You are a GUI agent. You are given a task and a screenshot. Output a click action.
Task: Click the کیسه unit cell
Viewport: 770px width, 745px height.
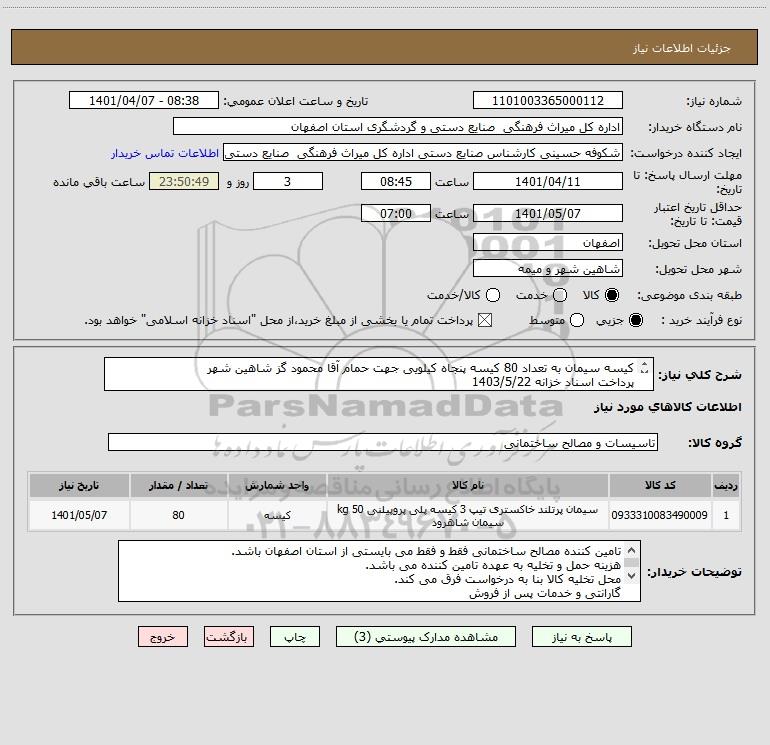277,515
